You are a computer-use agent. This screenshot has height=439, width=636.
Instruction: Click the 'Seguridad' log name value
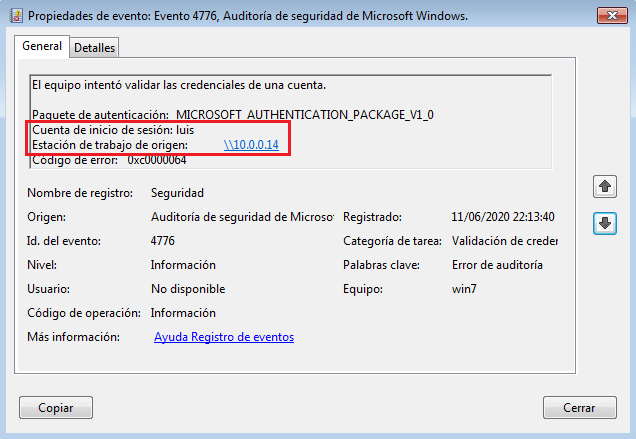tap(177, 193)
